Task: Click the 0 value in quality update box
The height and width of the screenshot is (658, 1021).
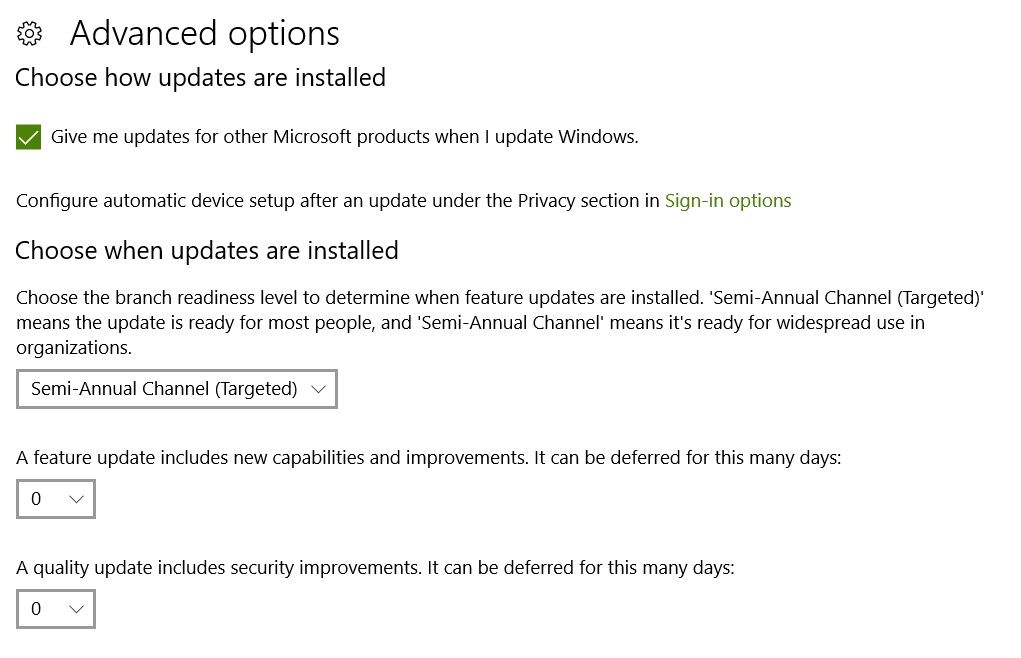Action: point(36,609)
